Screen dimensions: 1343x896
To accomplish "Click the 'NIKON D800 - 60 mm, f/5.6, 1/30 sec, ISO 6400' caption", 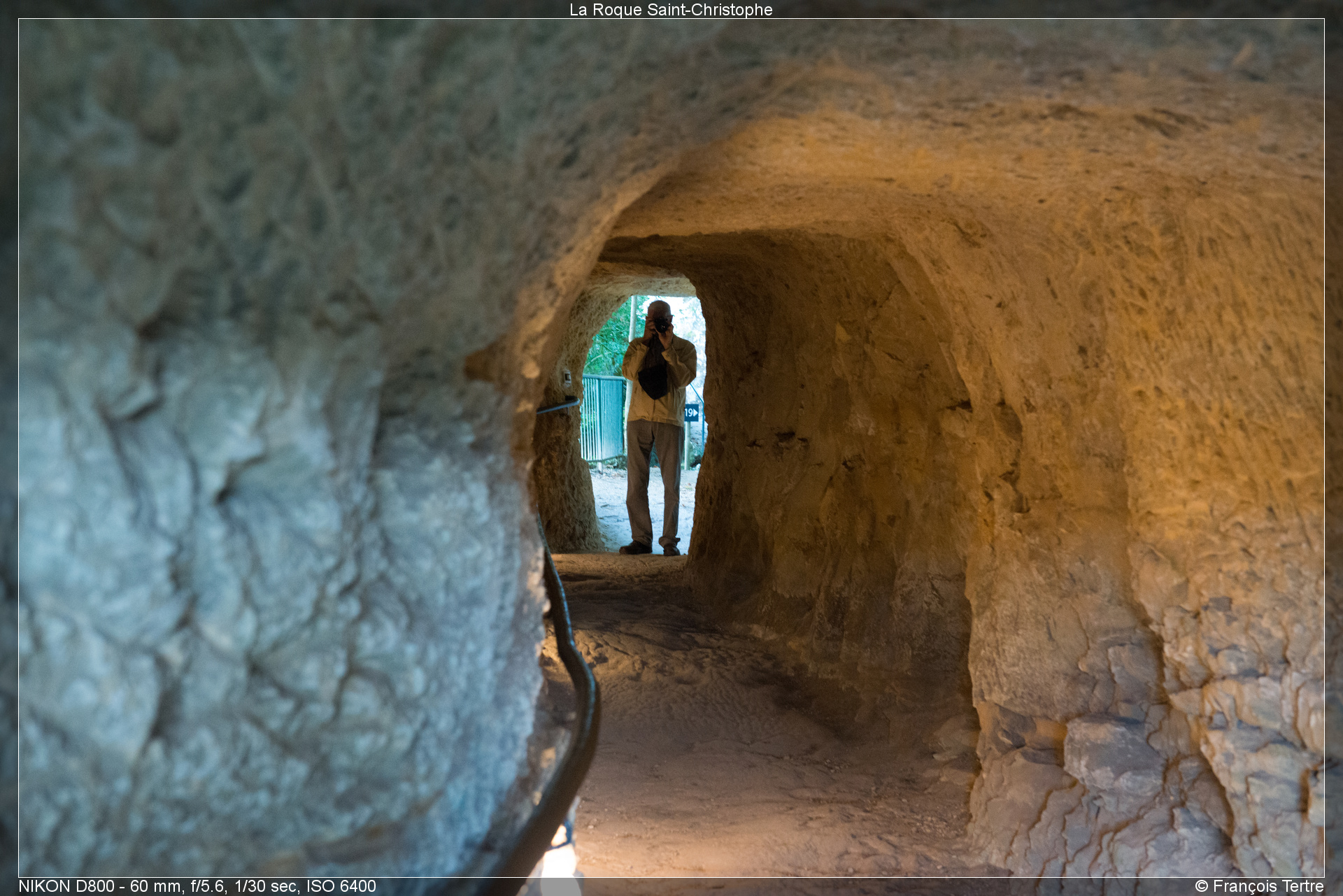I will (197, 886).
